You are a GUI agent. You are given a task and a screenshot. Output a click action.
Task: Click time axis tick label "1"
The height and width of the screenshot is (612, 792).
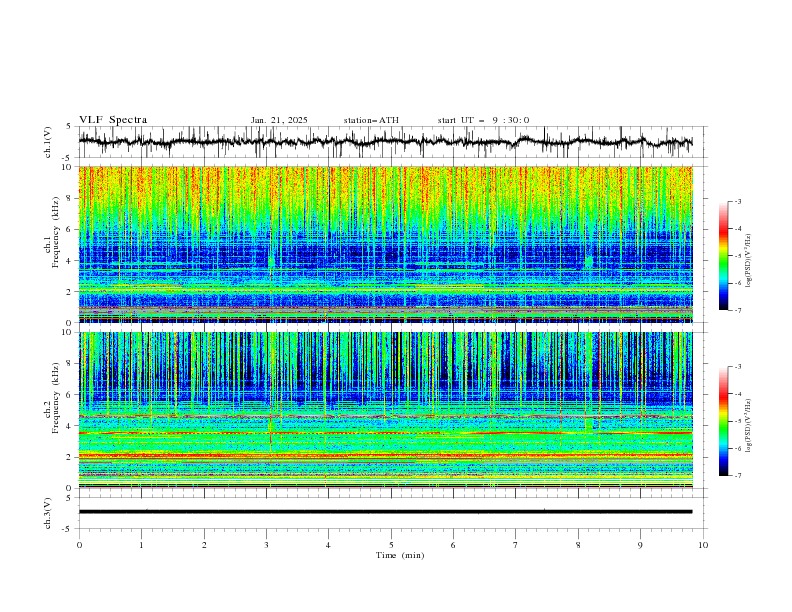(141, 545)
